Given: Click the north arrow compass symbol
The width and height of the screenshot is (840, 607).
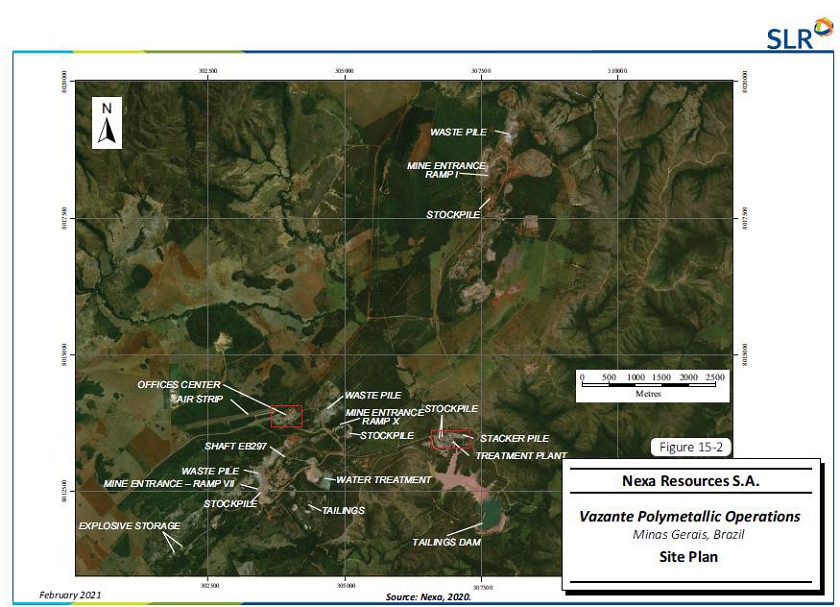Looking at the screenshot, I should [107, 123].
